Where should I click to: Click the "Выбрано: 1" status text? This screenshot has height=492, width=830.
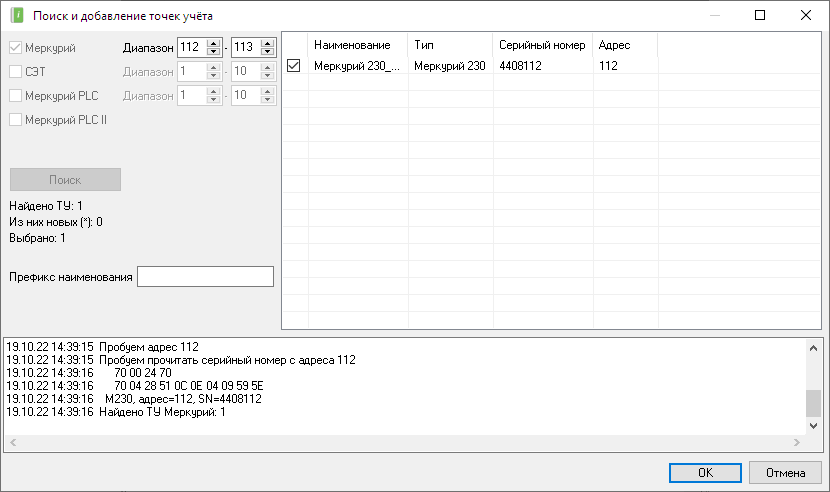pos(37,238)
